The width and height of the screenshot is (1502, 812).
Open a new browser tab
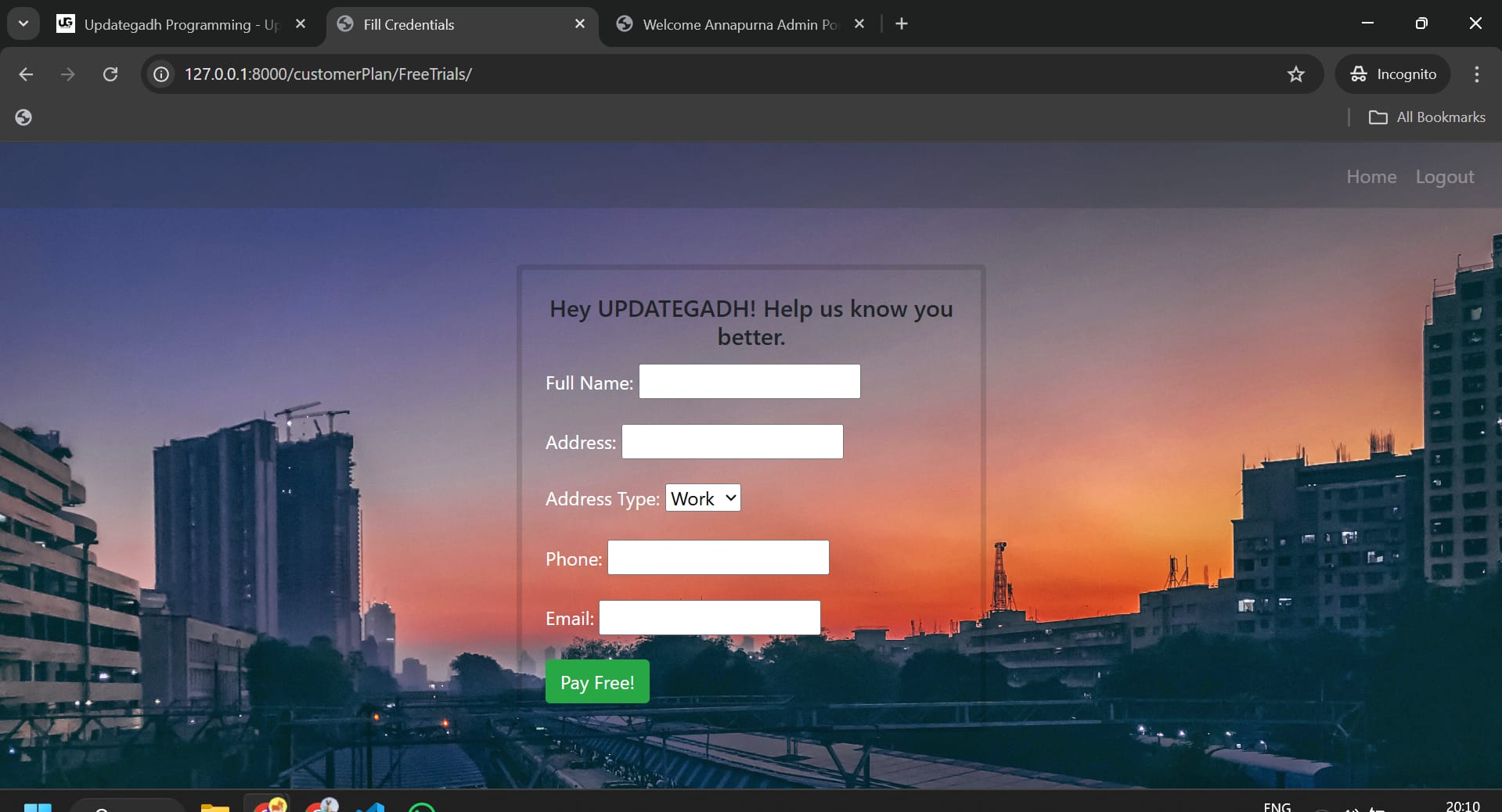coord(902,24)
